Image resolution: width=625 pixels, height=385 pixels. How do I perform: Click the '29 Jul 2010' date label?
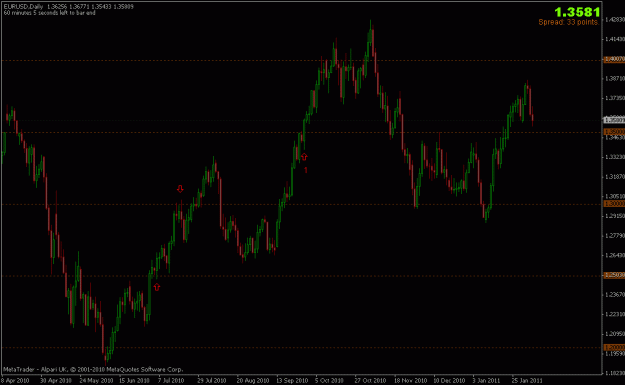(x=212, y=380)
